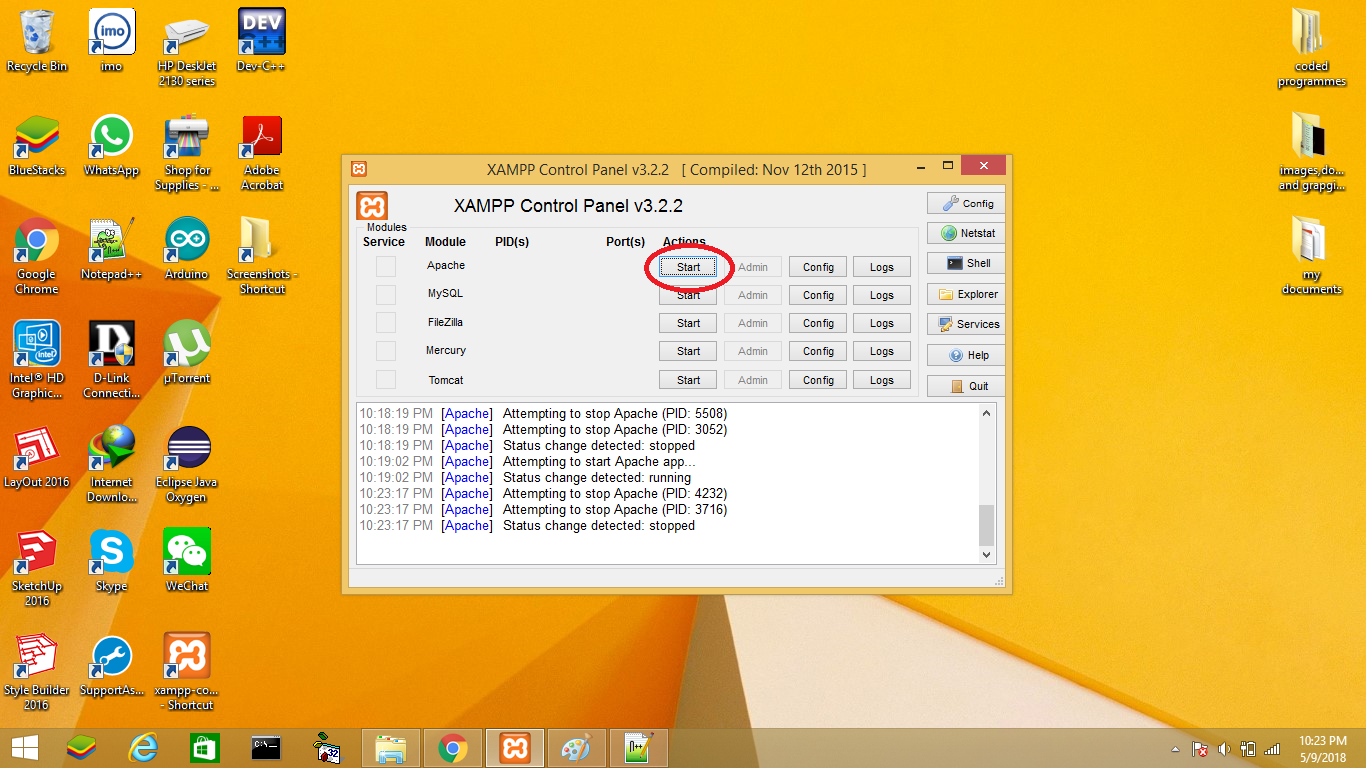Image resolution: width=1366 pixels, height=768 pixels.
Task: Open Windows Services from XAMPP panel
Action: pos(965,324)
